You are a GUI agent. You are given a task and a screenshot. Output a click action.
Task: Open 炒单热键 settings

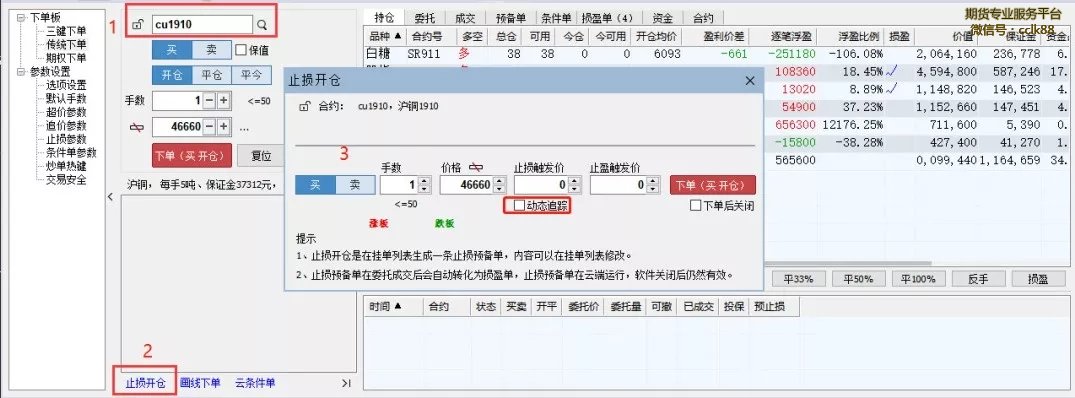click(x=66, y=166)
